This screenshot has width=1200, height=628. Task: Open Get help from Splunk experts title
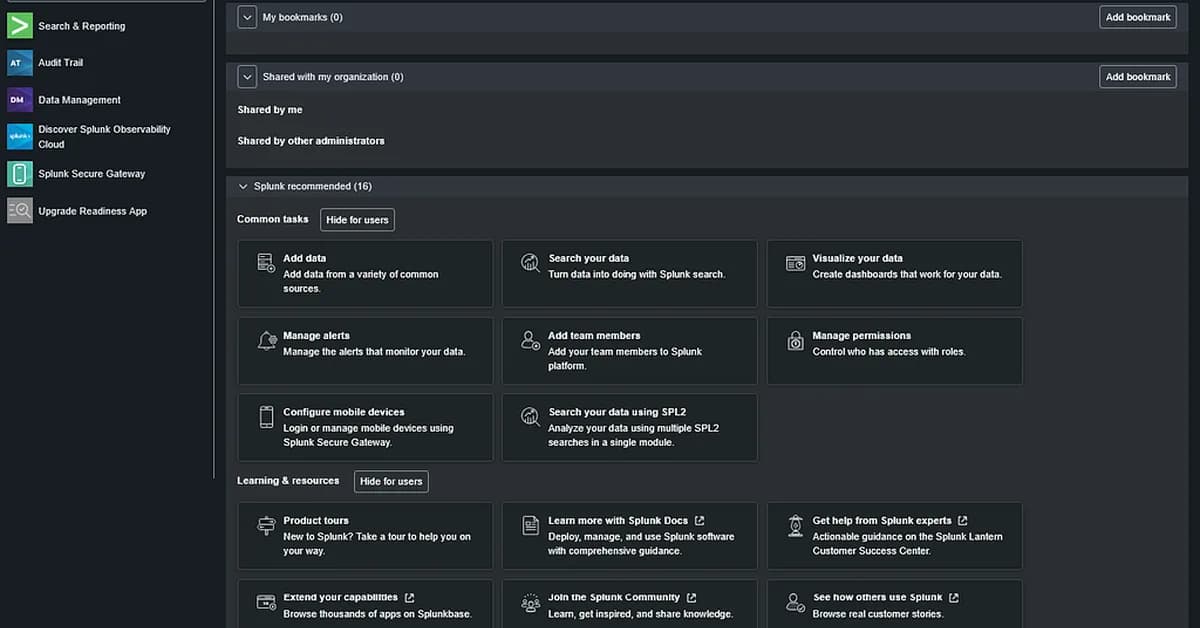pyautogui.click(x=883, y=521)
